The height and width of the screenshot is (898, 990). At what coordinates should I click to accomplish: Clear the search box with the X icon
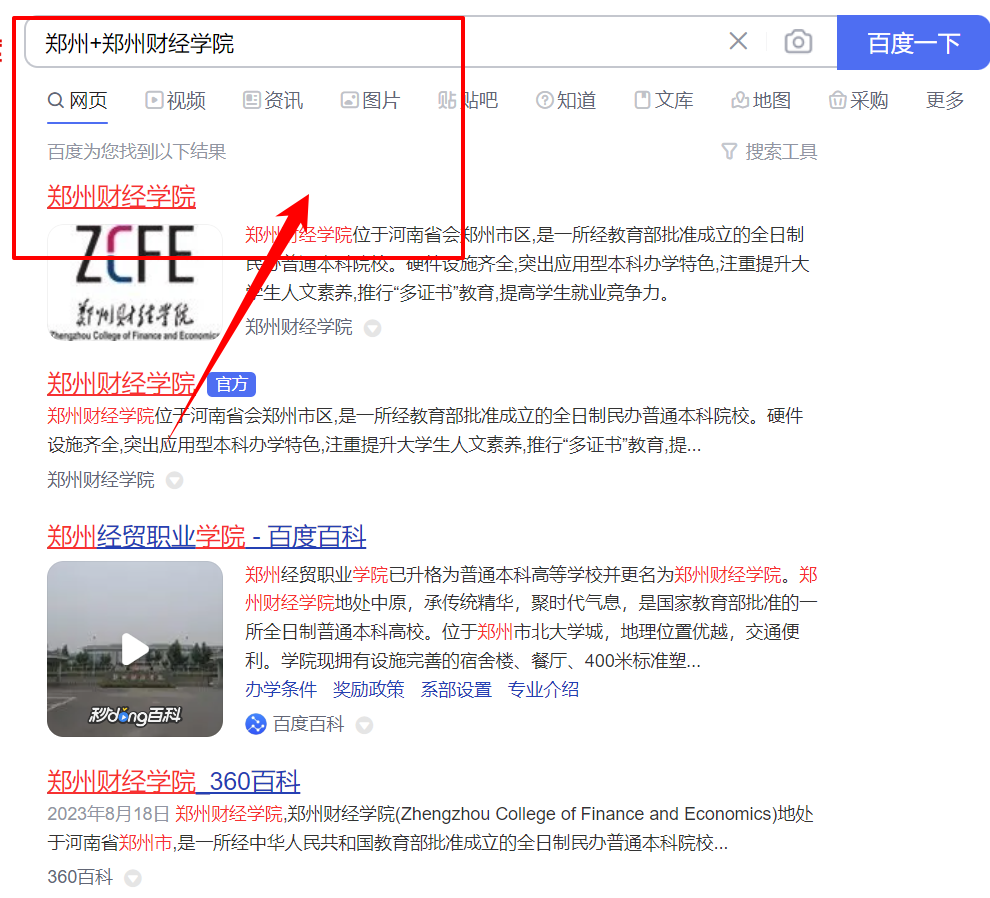[x=738, y=41]
